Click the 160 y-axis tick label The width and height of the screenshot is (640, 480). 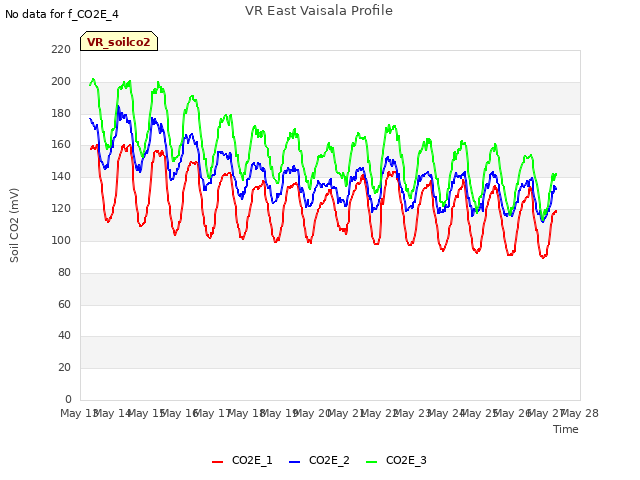pos(61,144)
